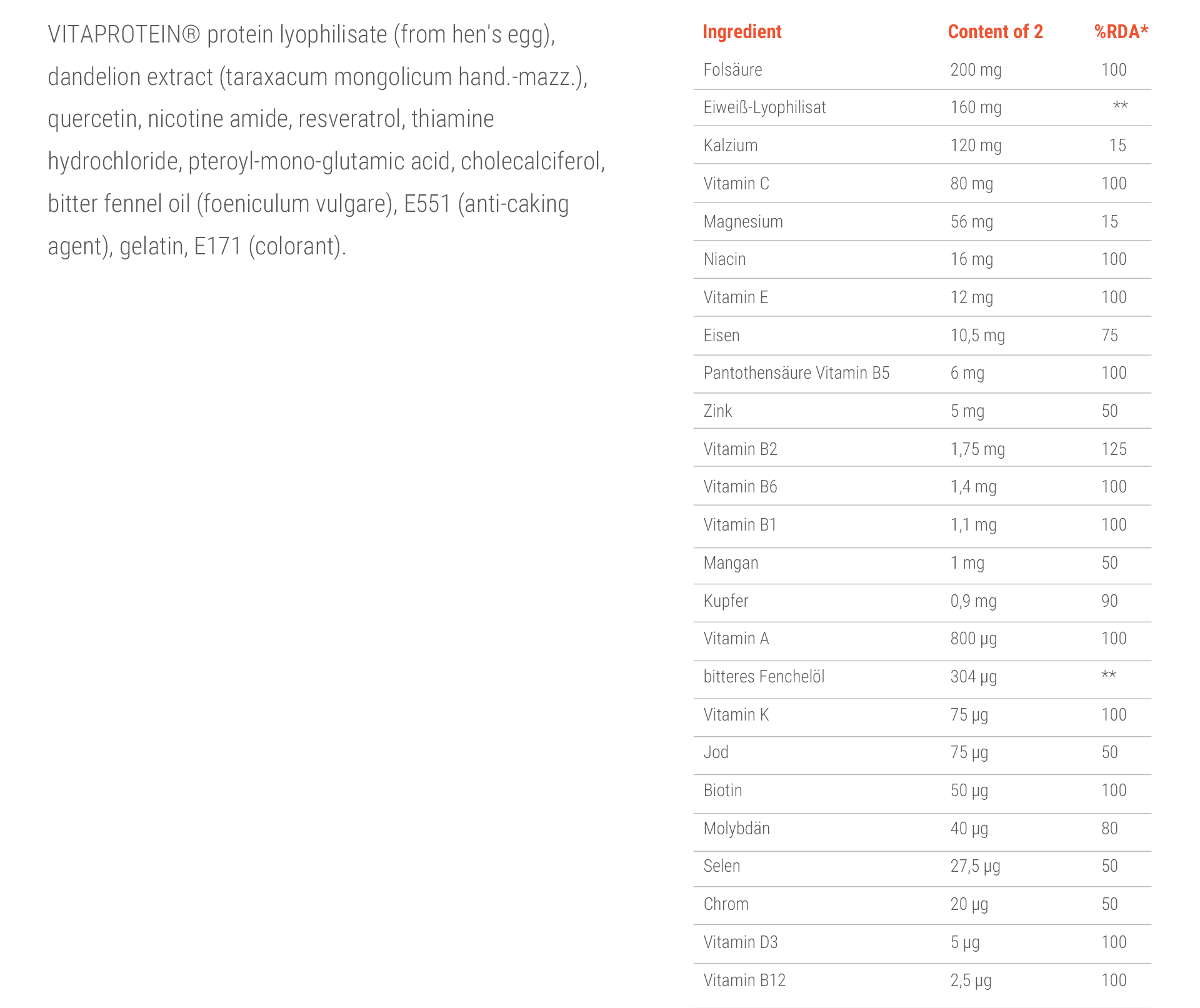
Task: Click the E171 (colorant) text
Action: click(x=269, y=247)
